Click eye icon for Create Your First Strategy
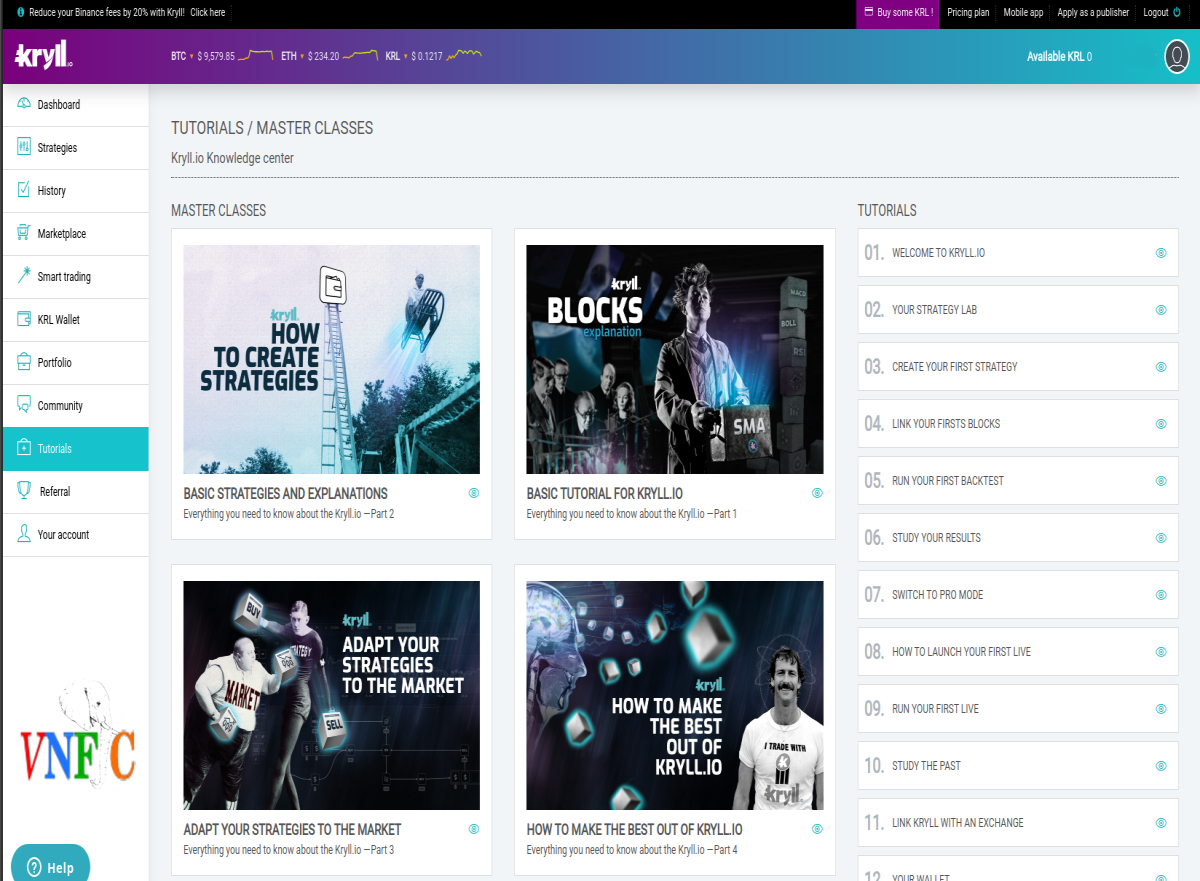The width and height of the screenshot is (1200, 881). [1161, 367]
